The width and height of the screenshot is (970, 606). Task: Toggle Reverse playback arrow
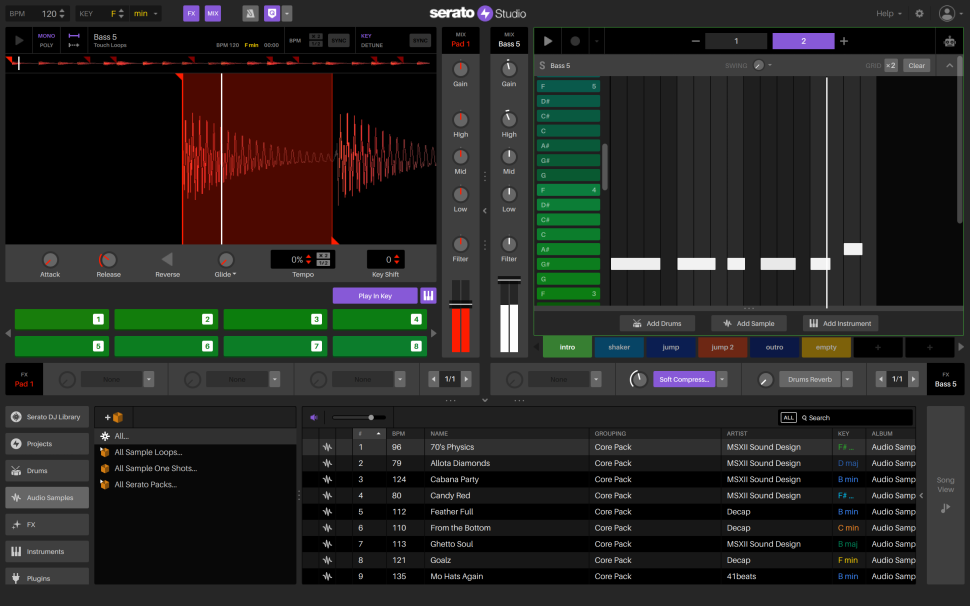click(x=167, y=259)
